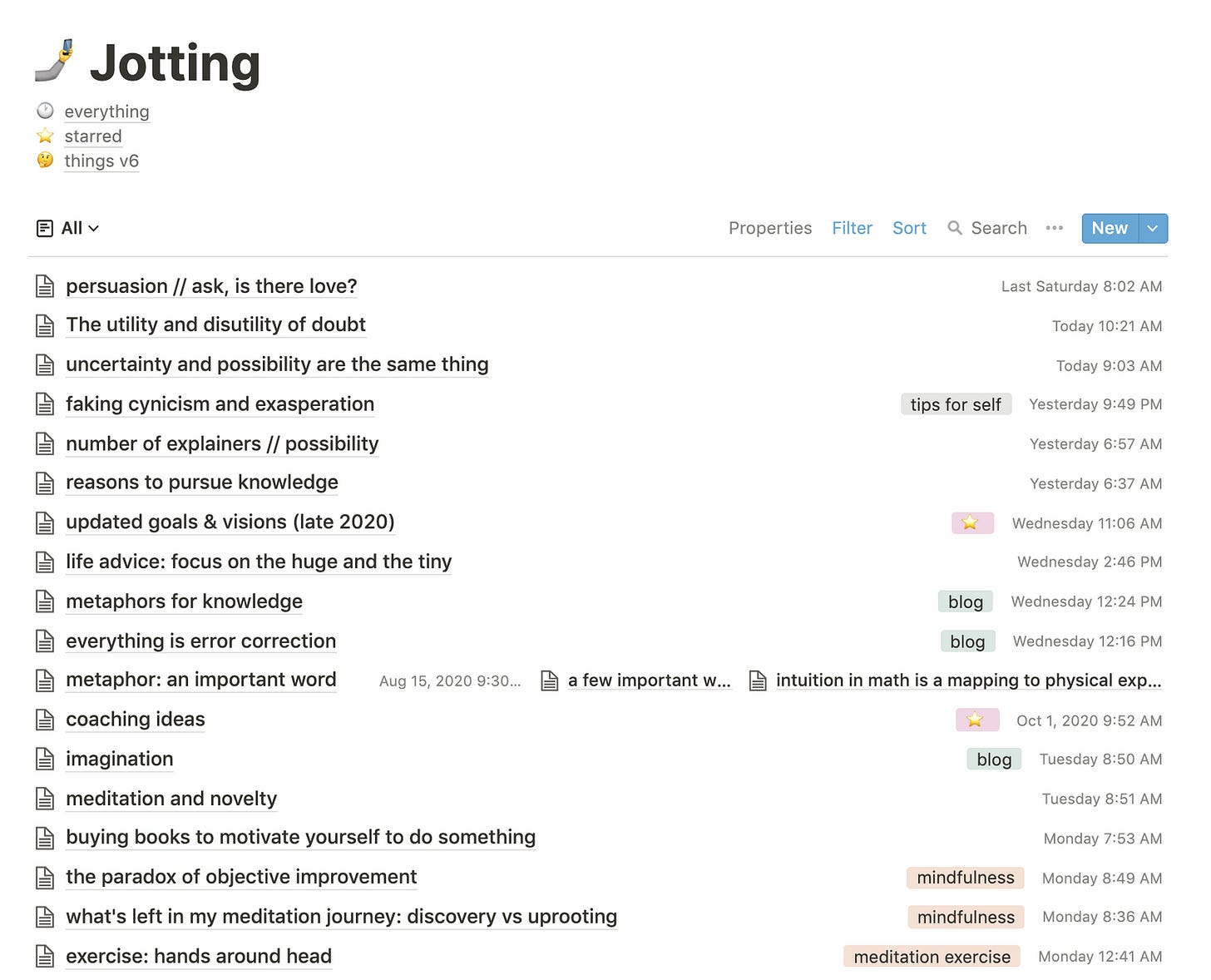
Task: Open the dropdown arrow next to New
Action: pyautogui.click(x=1153, y=228)
